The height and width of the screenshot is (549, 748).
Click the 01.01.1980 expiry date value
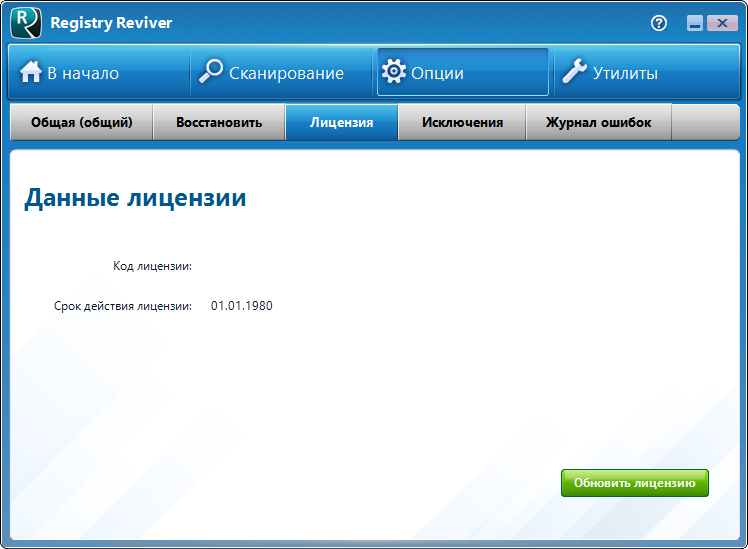pyautogui.click(x=242, y=306)
